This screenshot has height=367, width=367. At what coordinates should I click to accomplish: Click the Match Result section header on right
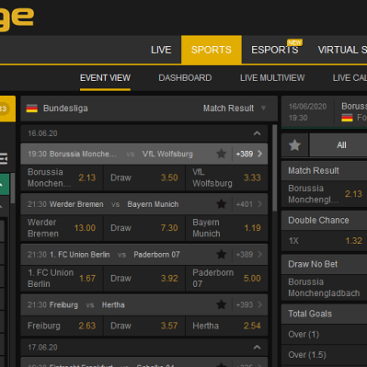point(324,171)
